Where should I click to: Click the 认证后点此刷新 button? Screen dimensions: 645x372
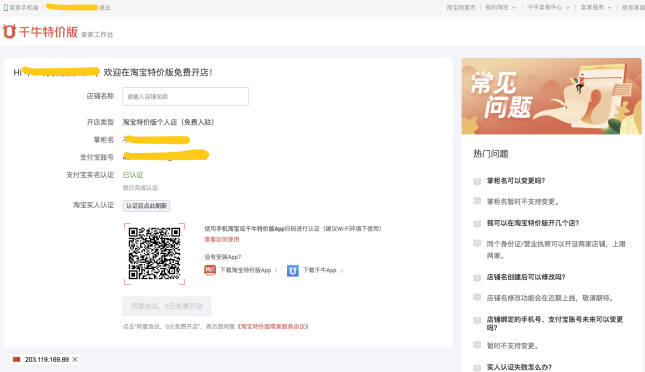[146, 206]
